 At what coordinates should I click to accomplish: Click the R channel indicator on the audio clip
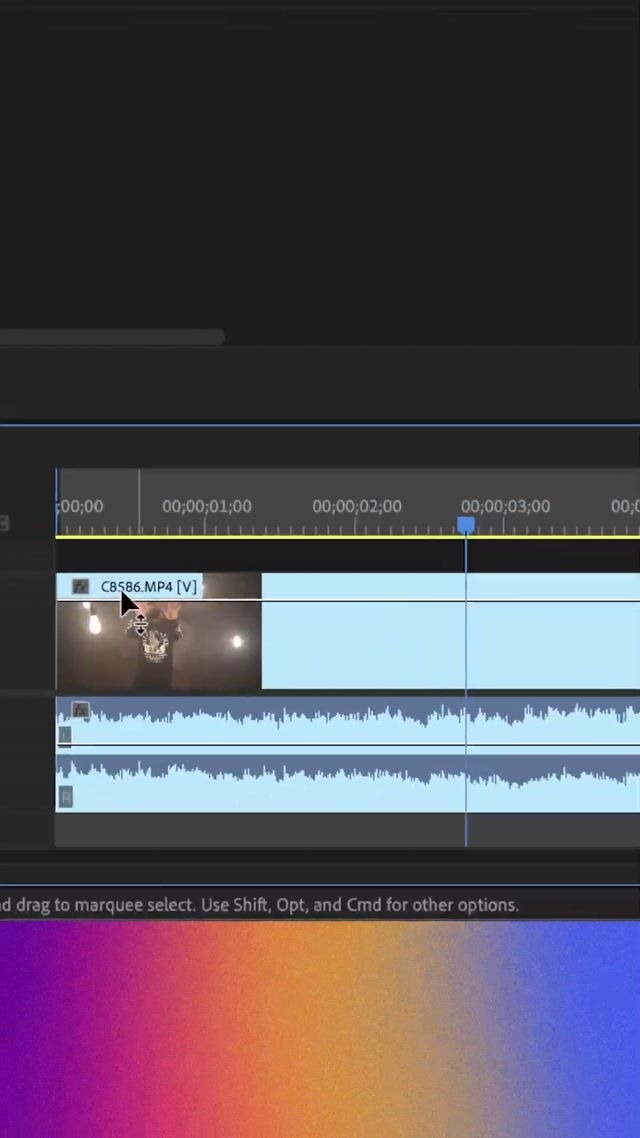click(x=66, y=797)
